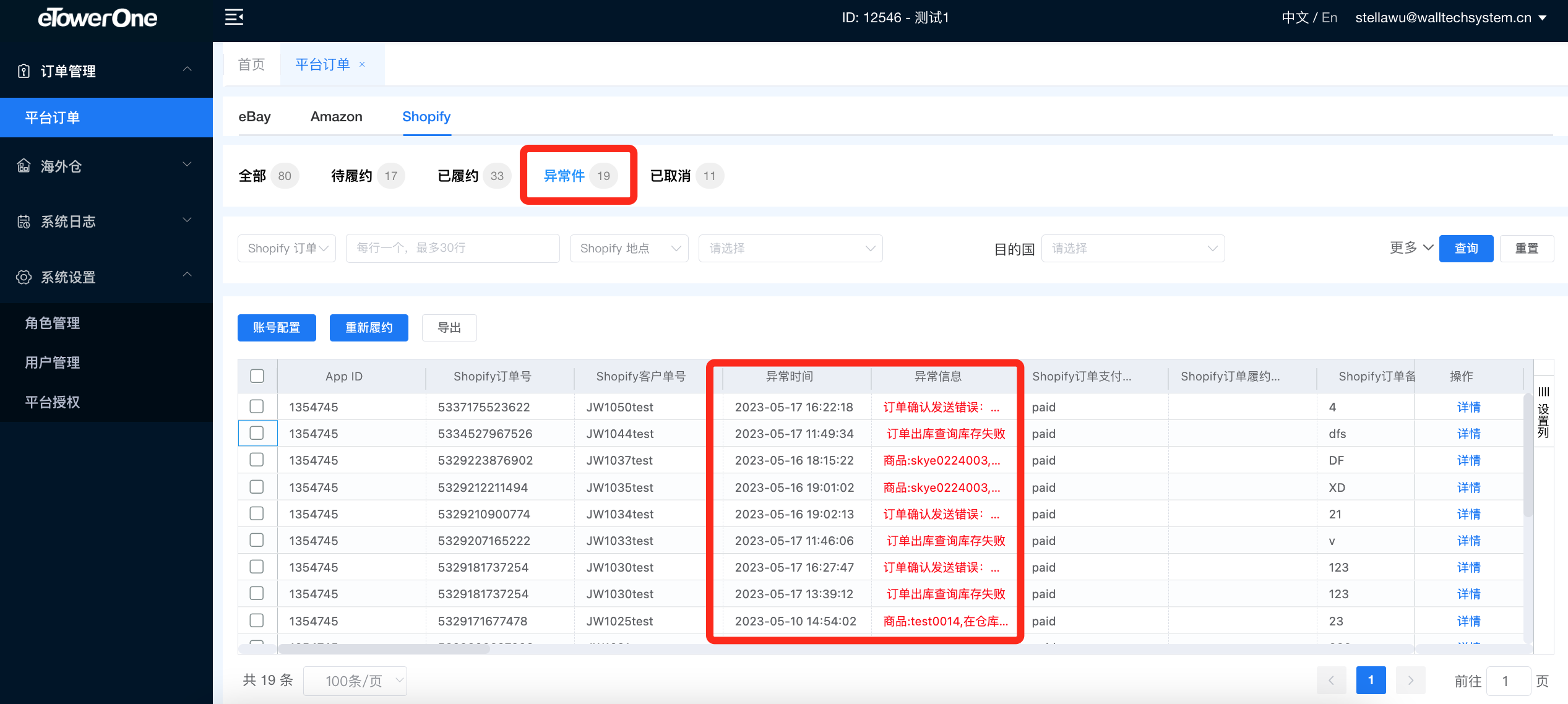
Task: Collapse the sidebar with the hamburger icon
Action: (x=234, y=17)
